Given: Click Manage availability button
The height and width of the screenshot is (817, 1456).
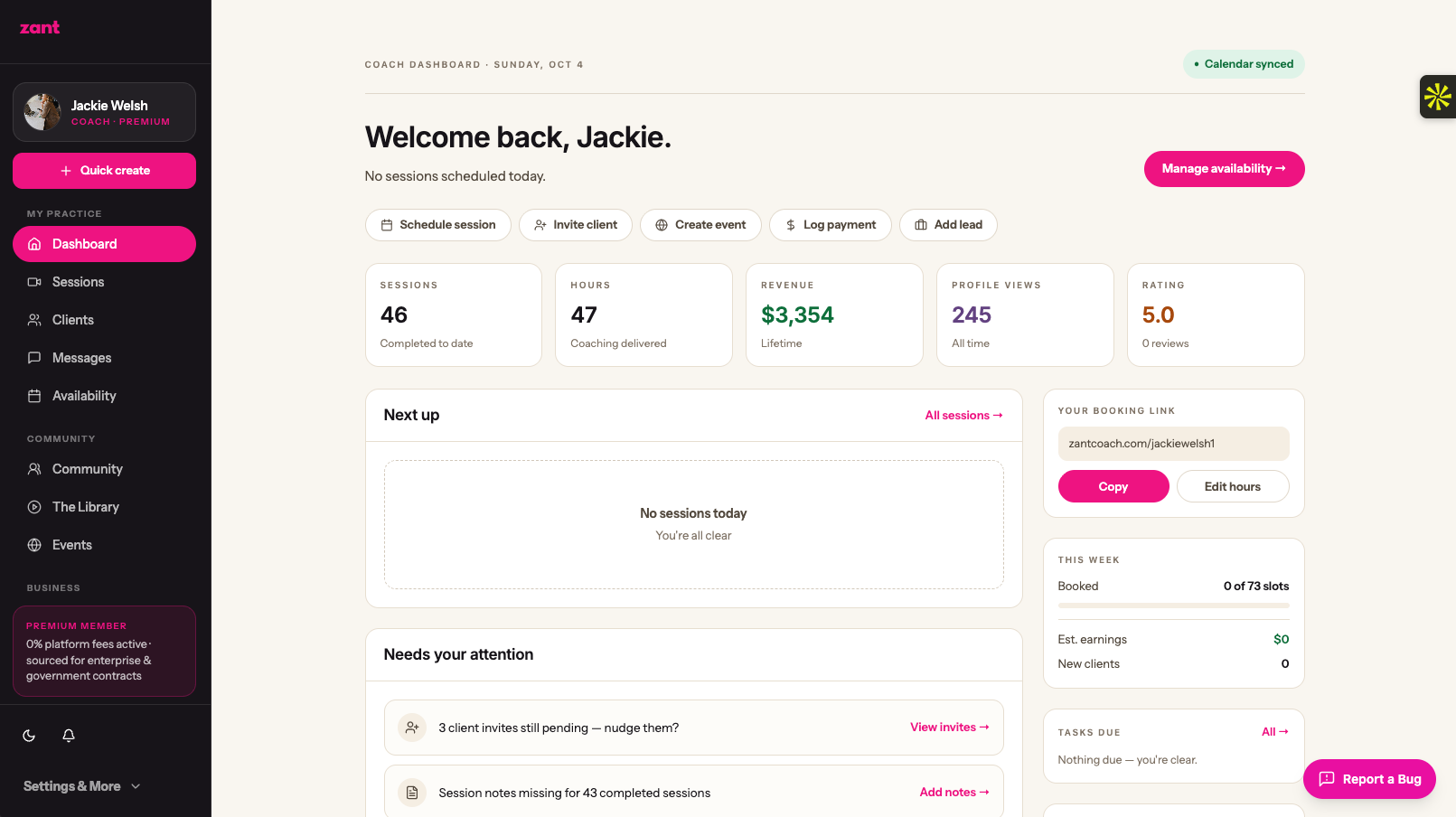Looking at the screenshot, I should point(1224,169).
